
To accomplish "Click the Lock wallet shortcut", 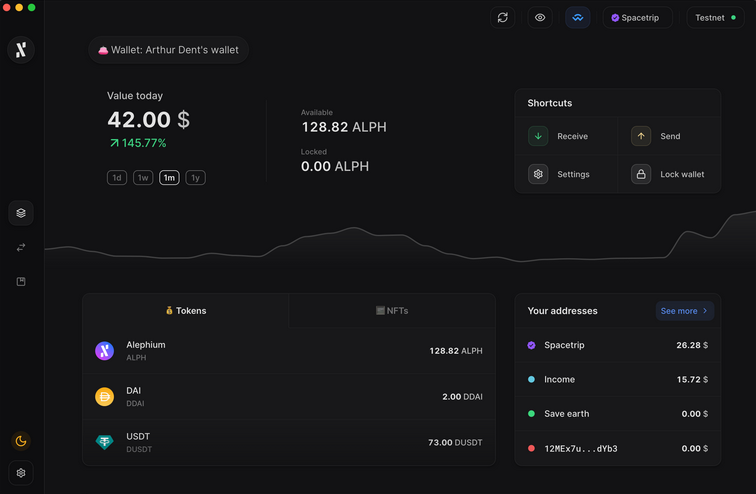I will coord(669,174).
